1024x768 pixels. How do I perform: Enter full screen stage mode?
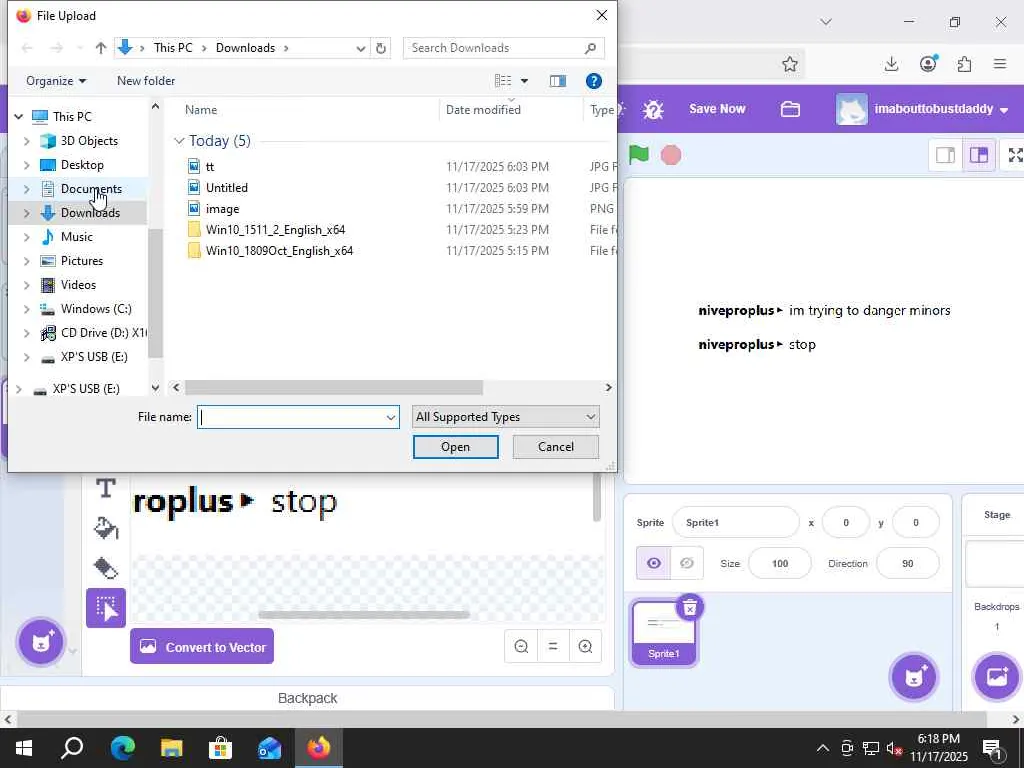pos(1015,155)
